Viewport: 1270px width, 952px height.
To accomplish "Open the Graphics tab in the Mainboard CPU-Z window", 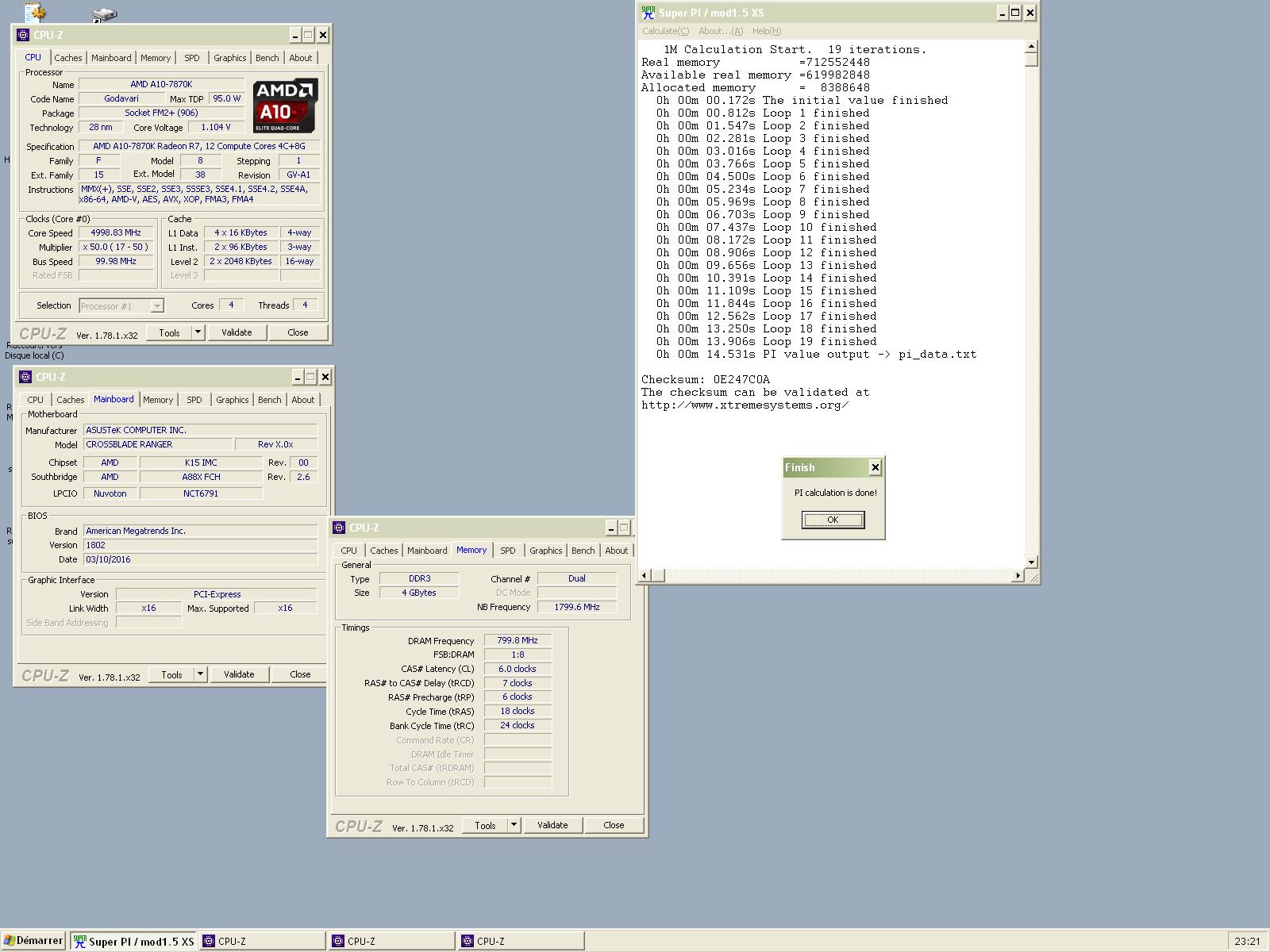I will pos(233,400).
